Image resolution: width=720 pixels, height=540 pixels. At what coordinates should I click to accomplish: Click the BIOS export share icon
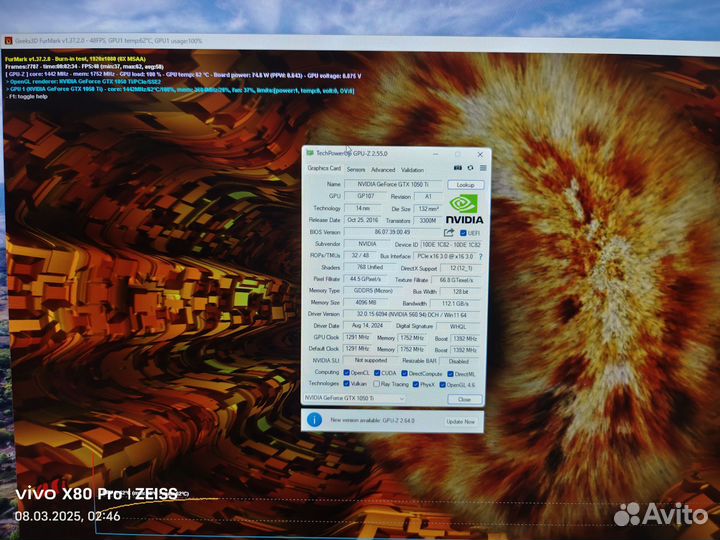point(449,233)
